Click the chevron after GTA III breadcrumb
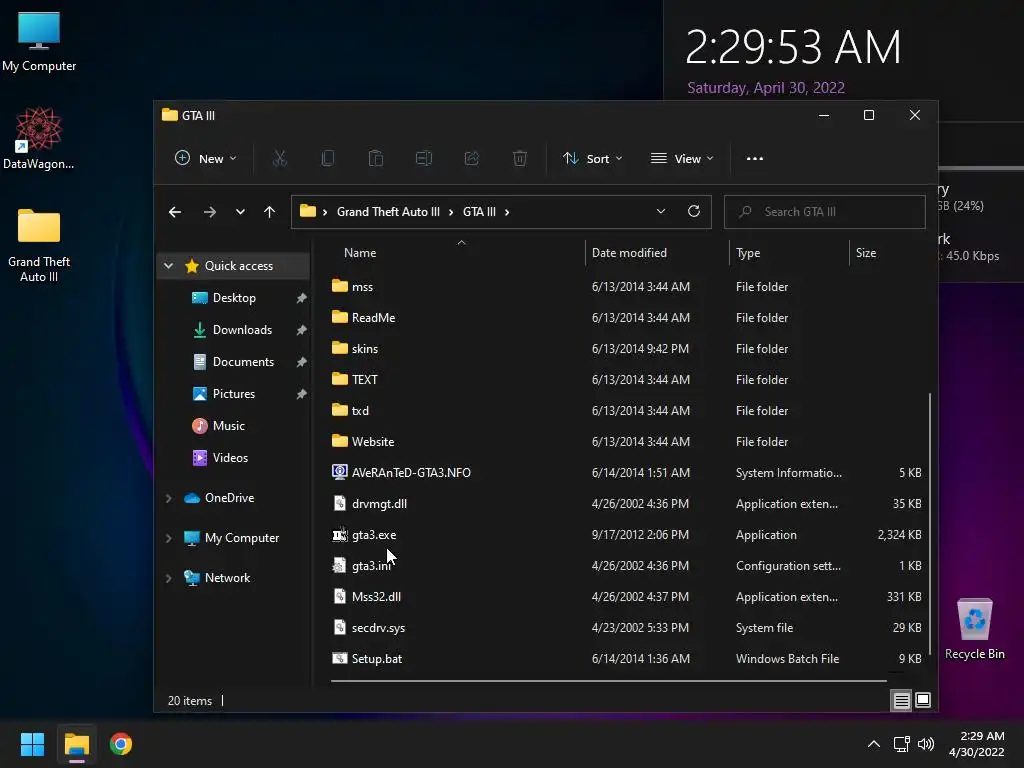 point(507,212)
